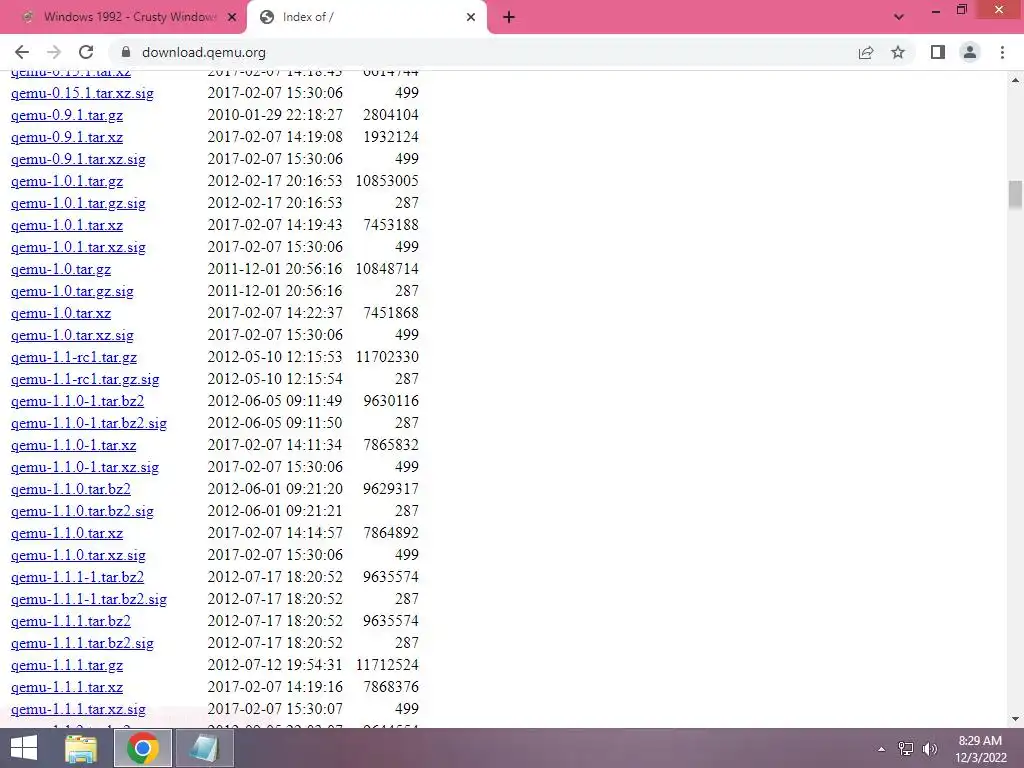
Task: Open the Chrome three-dot menu
Action: point(1002,52)
